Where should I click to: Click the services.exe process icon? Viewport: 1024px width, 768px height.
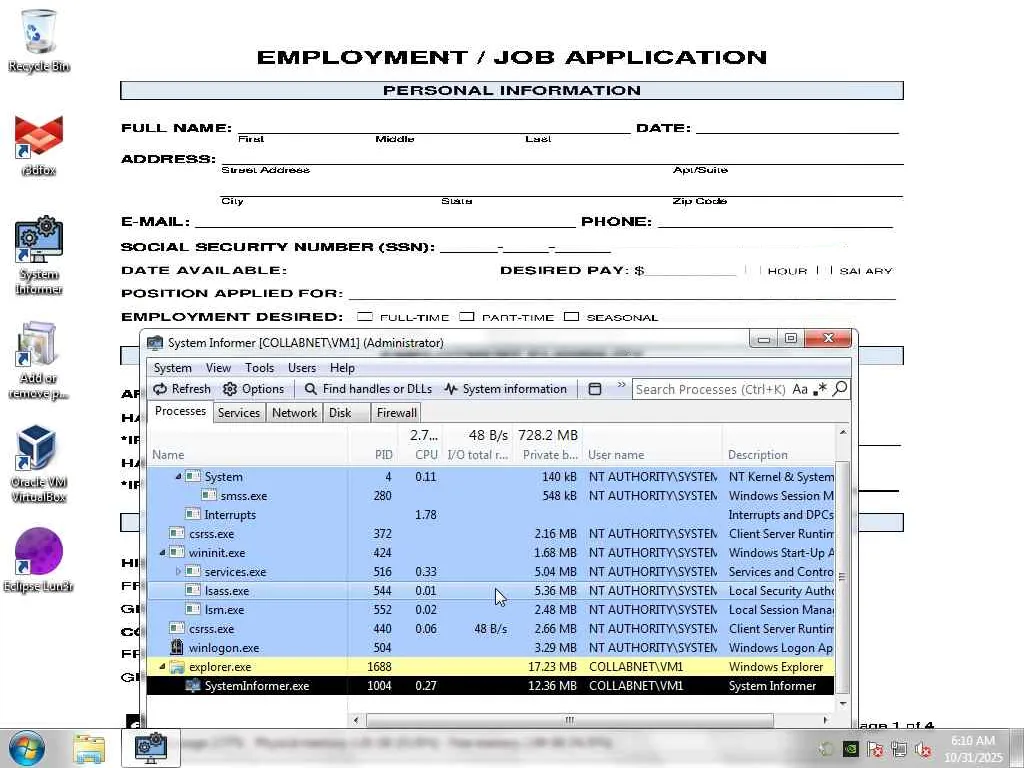193,571
